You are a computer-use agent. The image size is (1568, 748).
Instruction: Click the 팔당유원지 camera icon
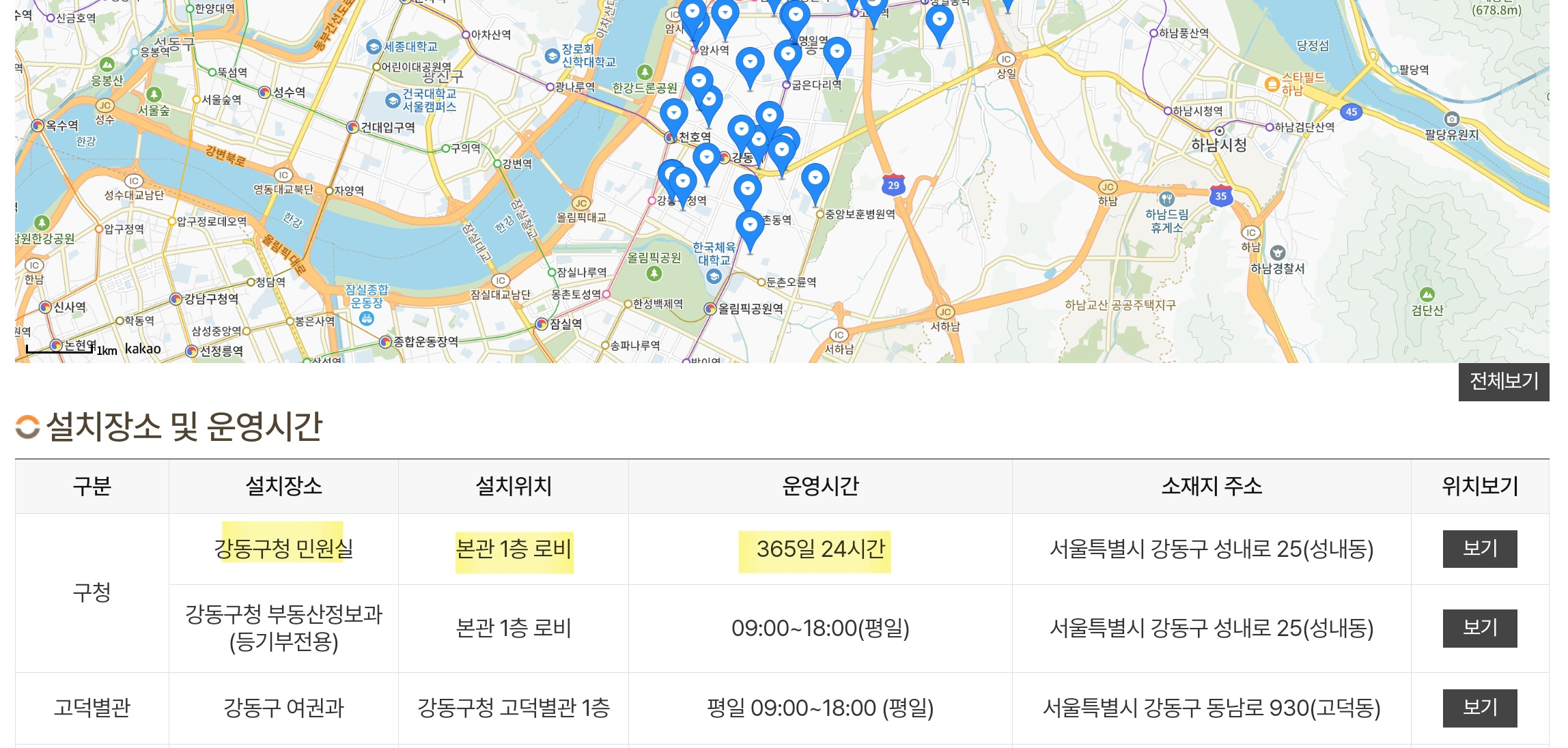[1451, 119]
